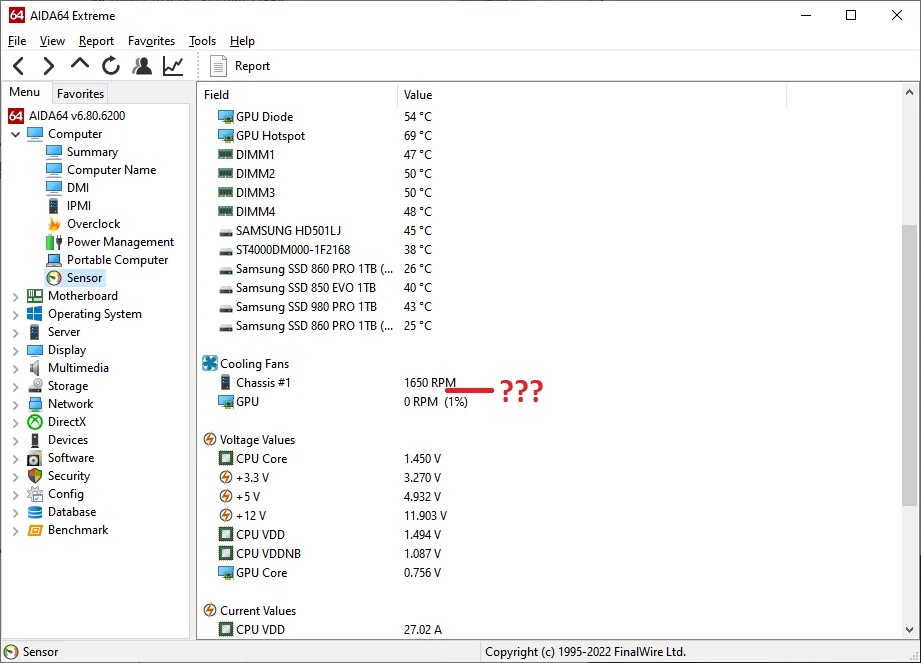The width and height of the screenshot is (921, 663).
Task: Expand the Server tree node
Action: [x=15, y=333]
